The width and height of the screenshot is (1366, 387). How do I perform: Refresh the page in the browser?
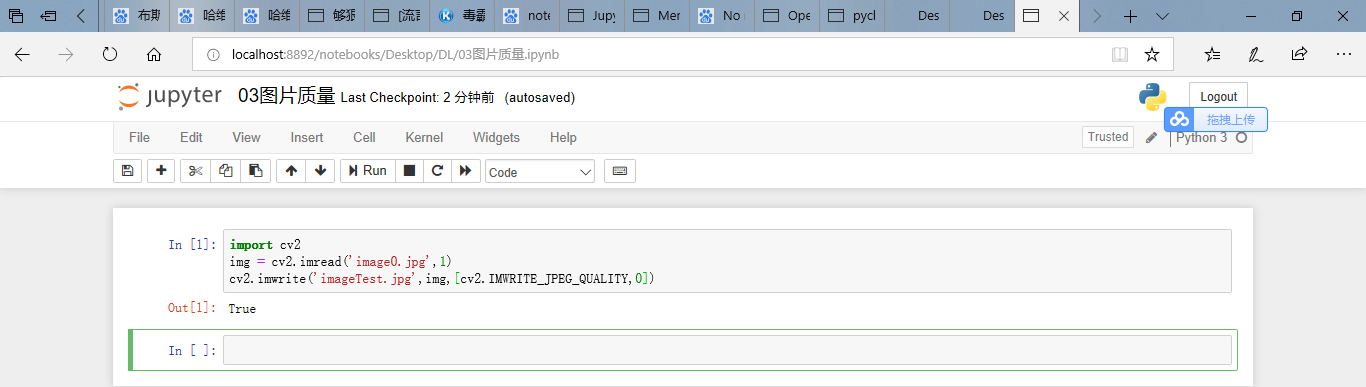pyautogui.click(x=110, y=54)
